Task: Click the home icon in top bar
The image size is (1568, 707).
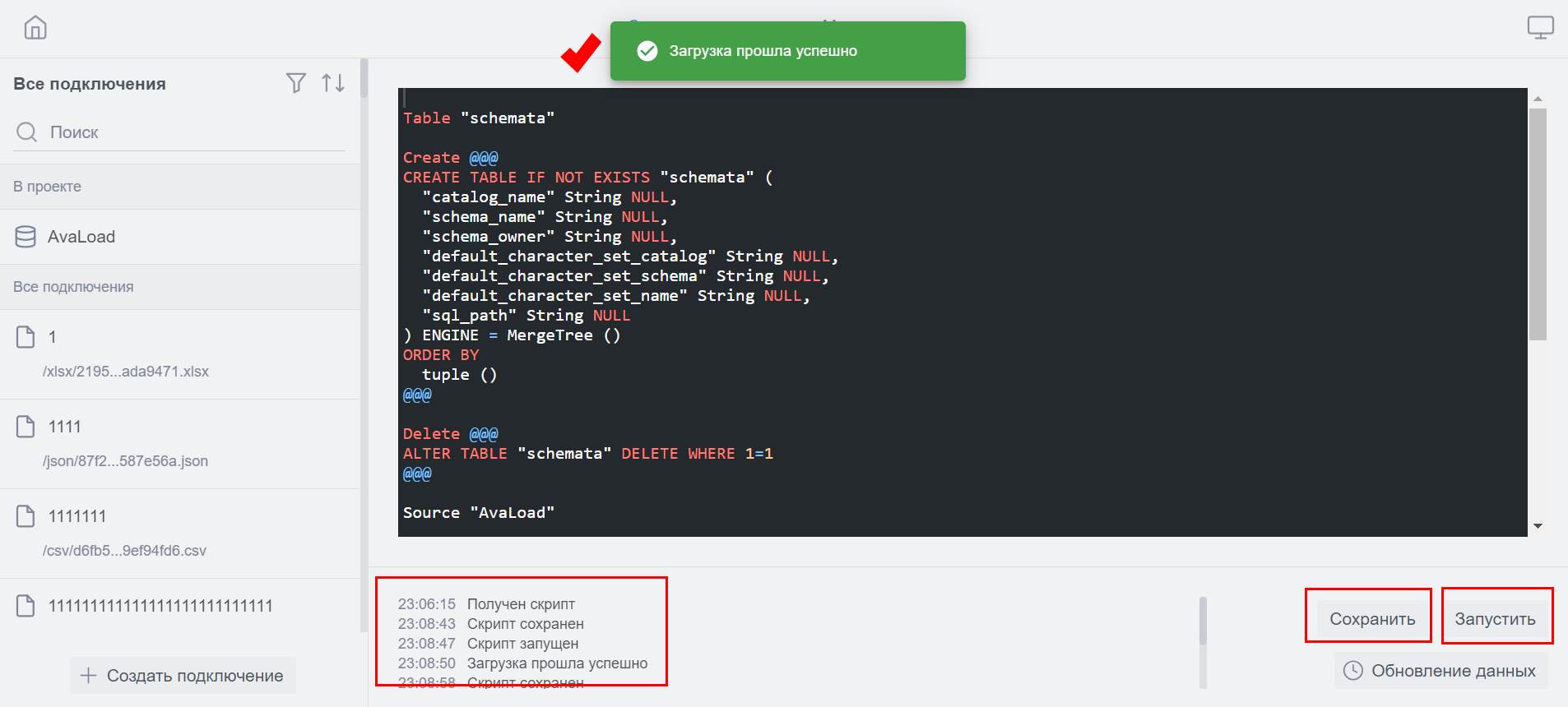Action: tap(35, 28)
